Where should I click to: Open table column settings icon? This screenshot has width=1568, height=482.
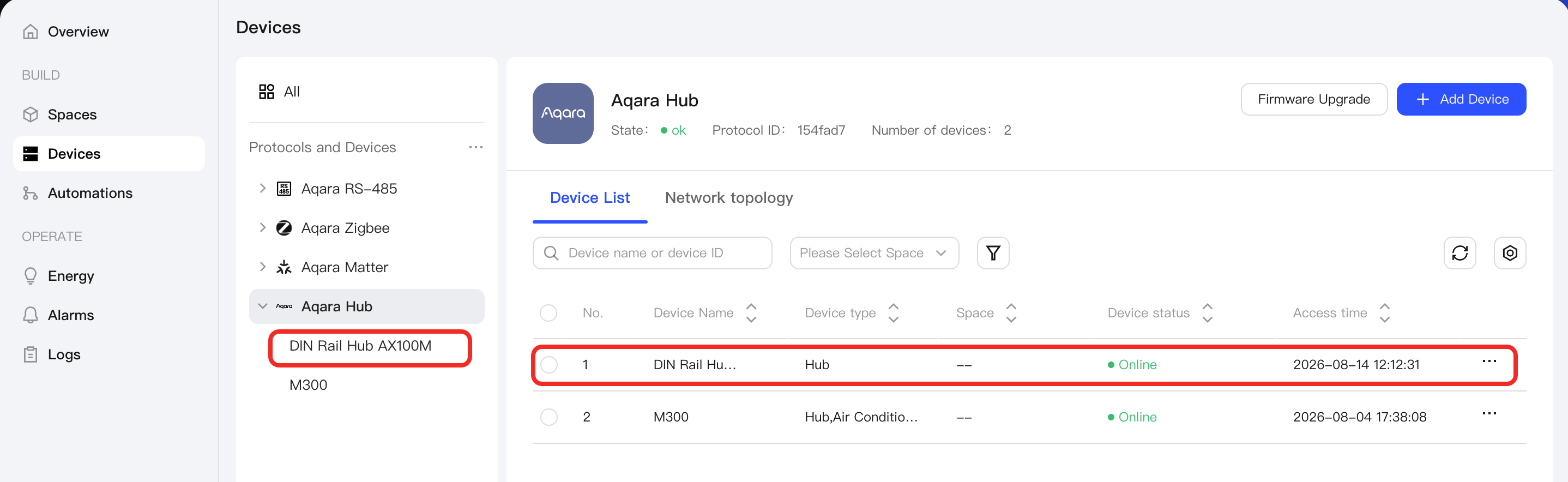[x=1510, y=252]
